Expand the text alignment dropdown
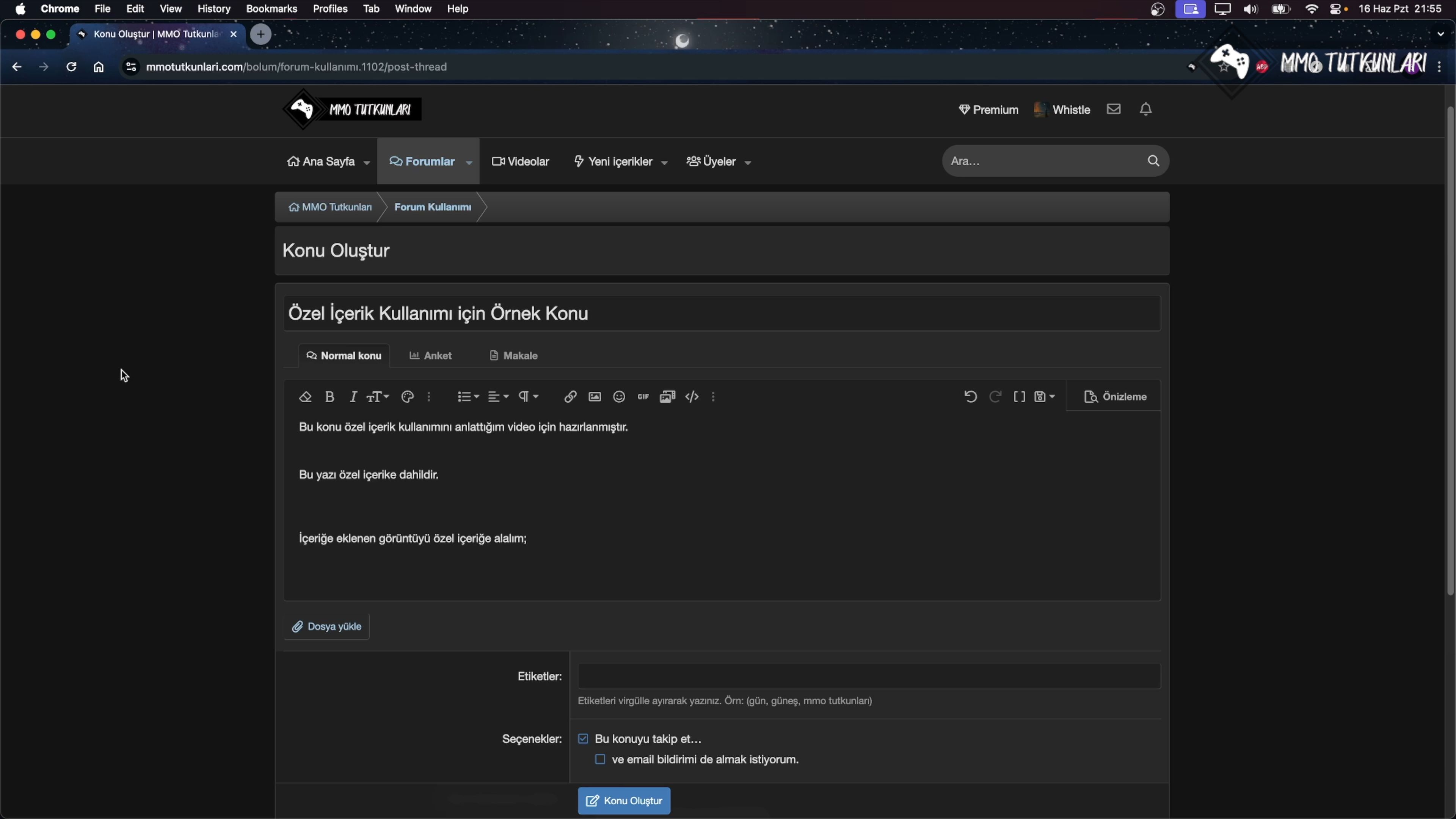The image size is (1456, 819). tap(499, 397)
